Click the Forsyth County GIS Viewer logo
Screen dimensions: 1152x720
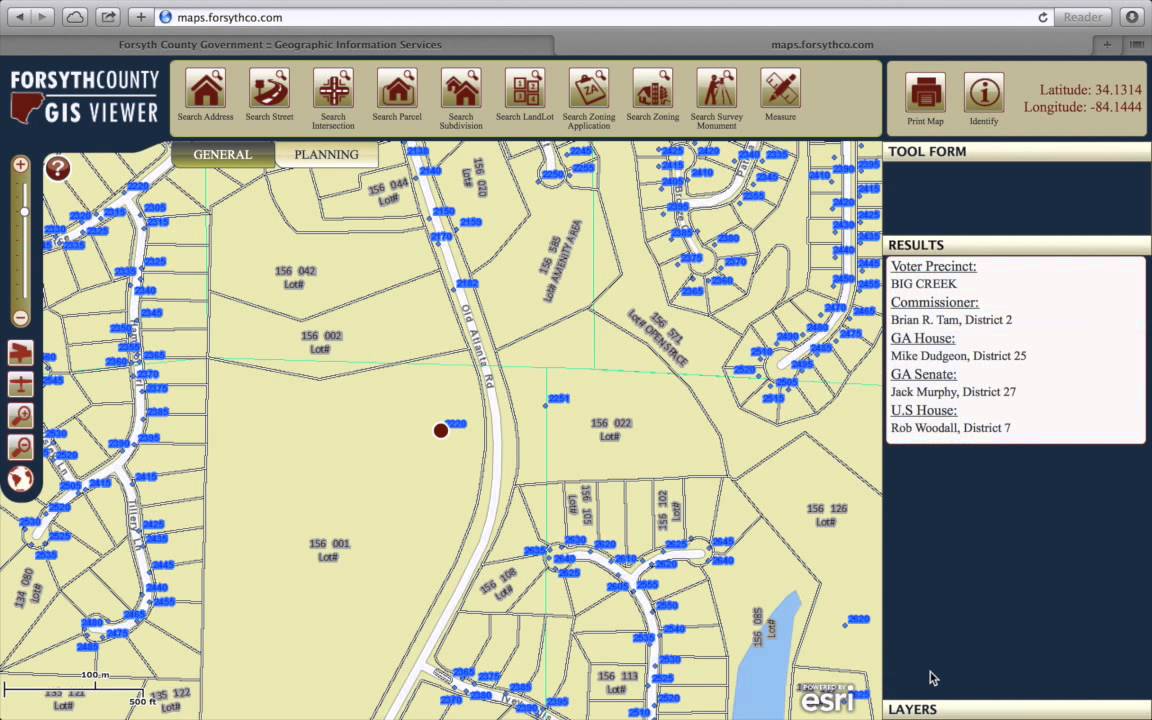tap(84, 98)
